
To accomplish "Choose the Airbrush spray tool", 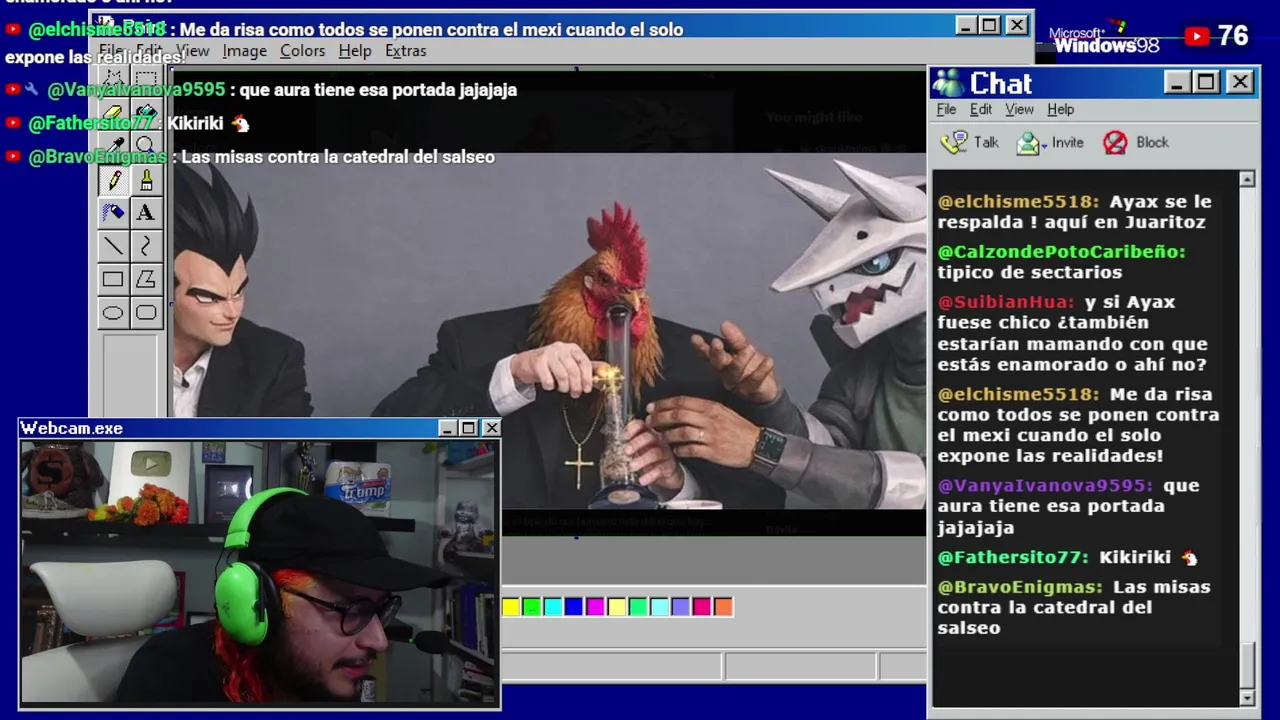I will pos(113,213).
